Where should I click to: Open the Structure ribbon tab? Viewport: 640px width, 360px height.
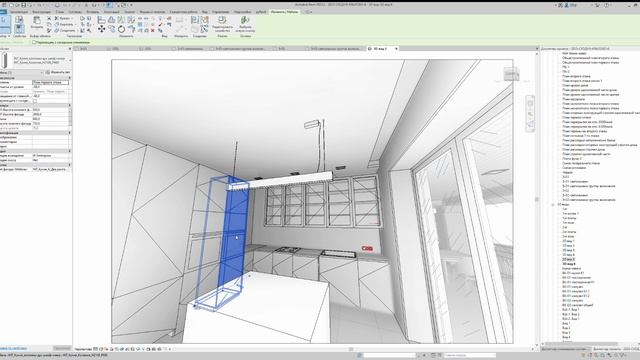pyautogui.click(x=41, y=12)
